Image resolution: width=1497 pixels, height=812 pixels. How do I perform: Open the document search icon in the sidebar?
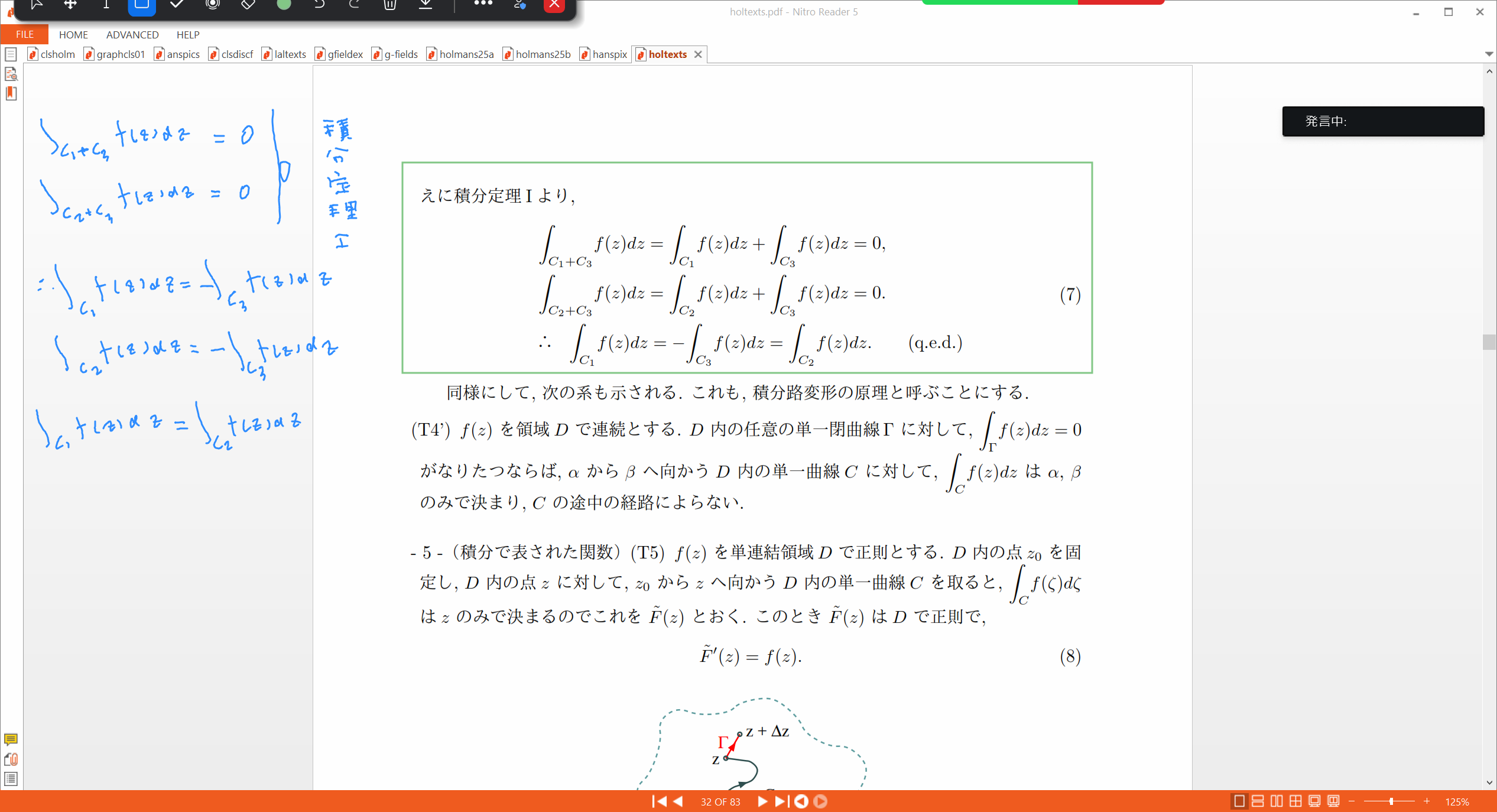(x=11, y=74)
